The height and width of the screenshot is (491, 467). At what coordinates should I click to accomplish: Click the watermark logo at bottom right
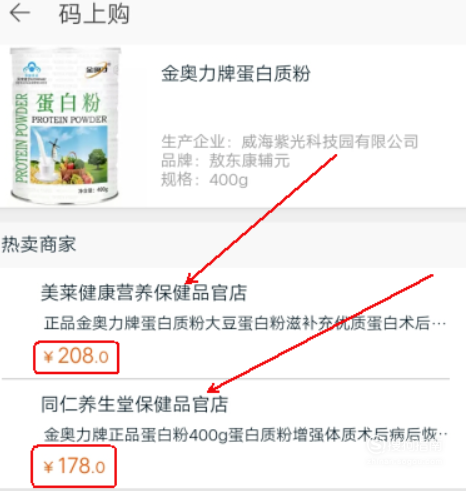(x=405, y=450)
